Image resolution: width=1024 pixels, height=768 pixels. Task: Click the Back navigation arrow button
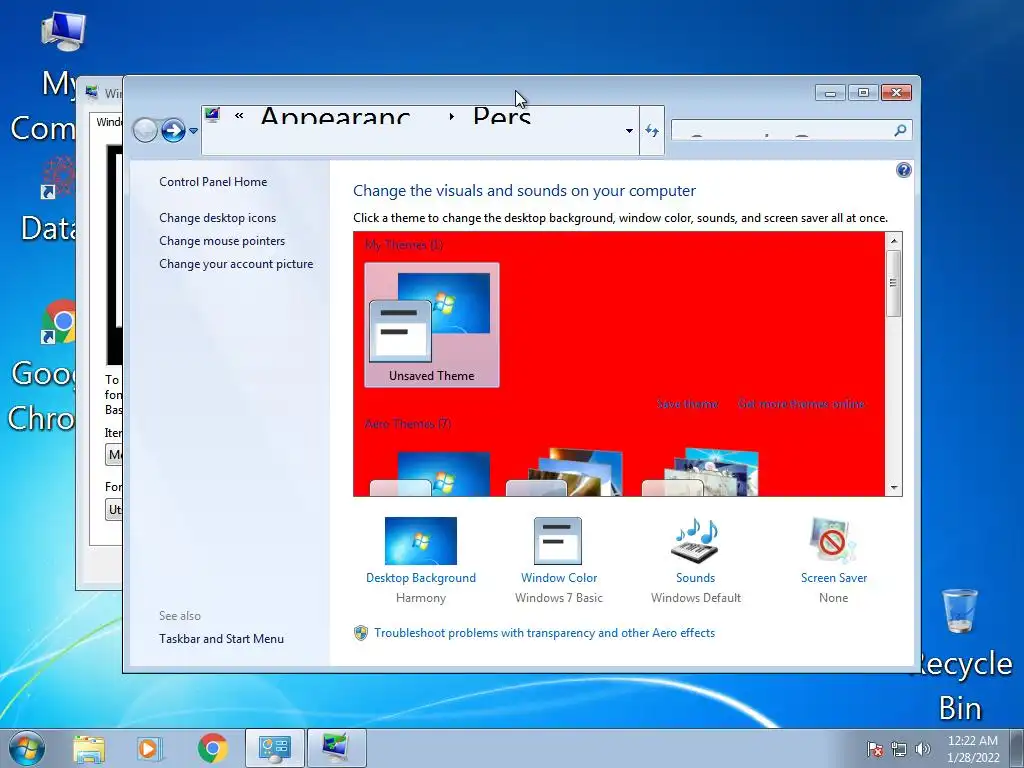click(x=145, y=131)
